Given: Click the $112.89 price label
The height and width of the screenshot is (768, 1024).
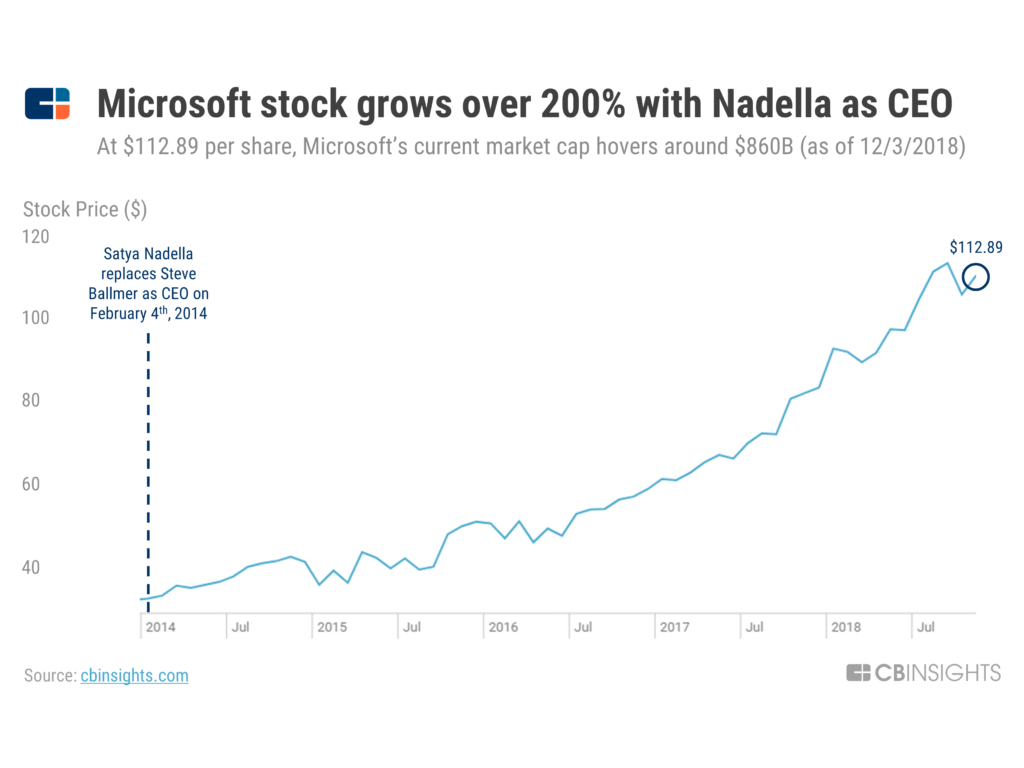Looking at the screenshot, I should [x=976, y=248].
